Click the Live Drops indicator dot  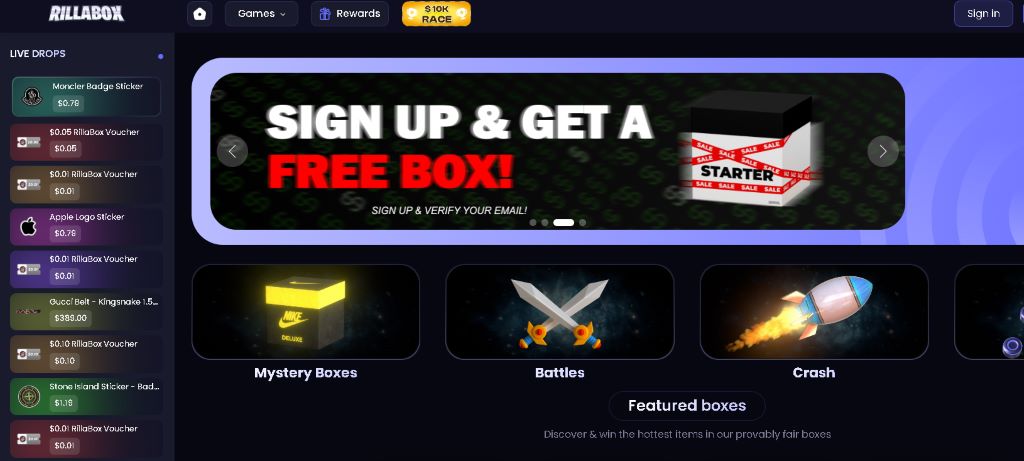click(161, 56)
